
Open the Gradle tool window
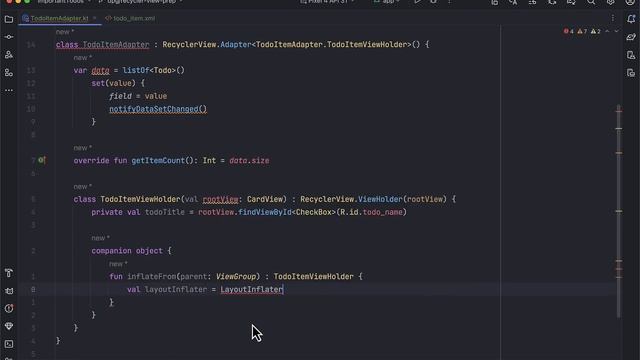[631, 37]
